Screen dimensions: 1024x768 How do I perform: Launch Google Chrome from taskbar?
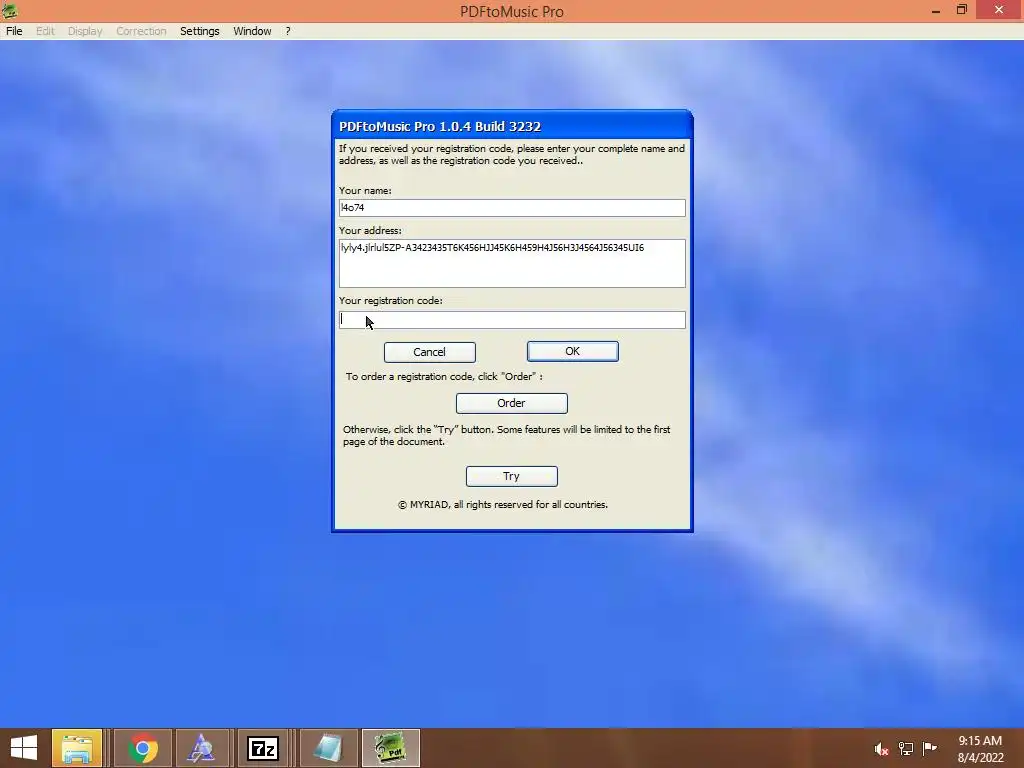[x=143, y=748]
